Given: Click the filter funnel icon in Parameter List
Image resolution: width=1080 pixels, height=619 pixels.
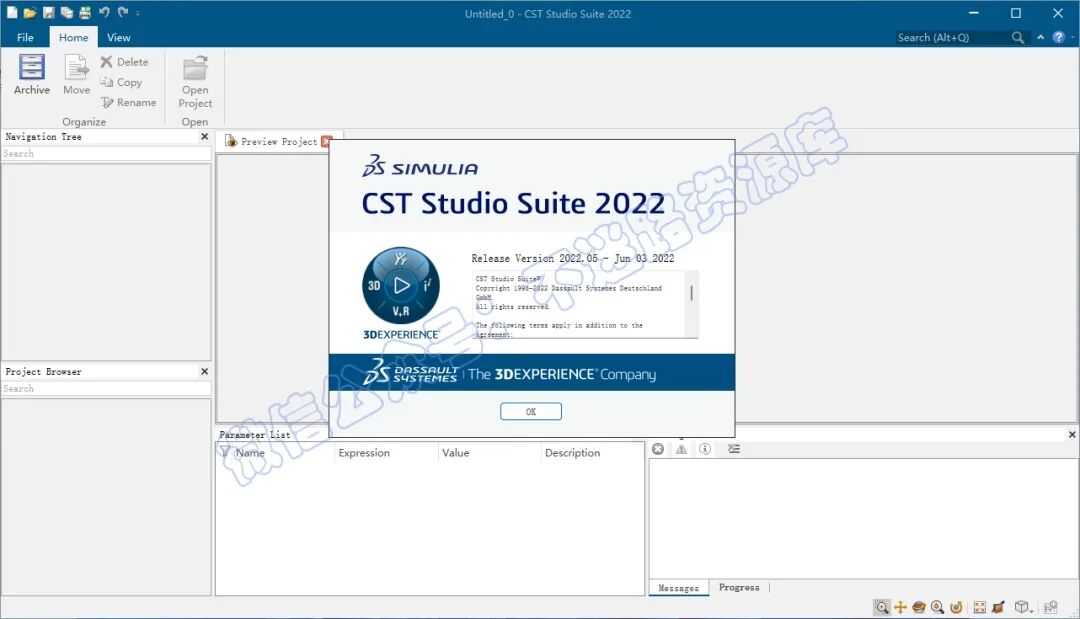Looking at the screenshot, I should click(225, 452).
